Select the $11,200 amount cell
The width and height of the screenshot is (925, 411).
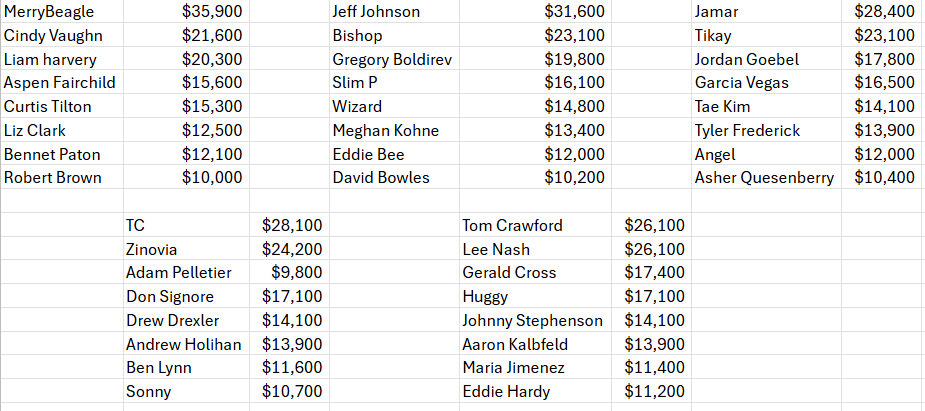pos(654,392)
